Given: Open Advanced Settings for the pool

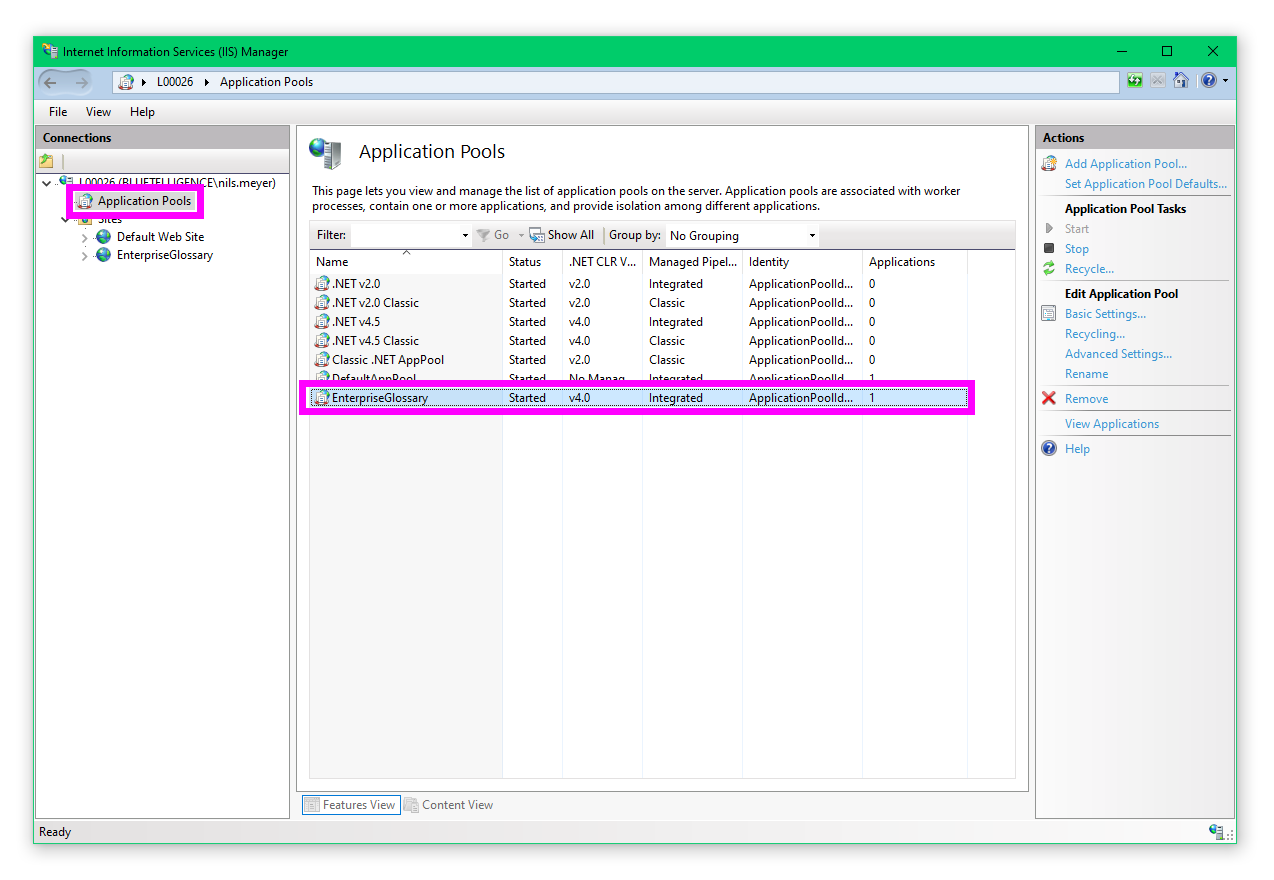Looking at the screenshot, I should pyautogui.click(x=1118, y=354).
